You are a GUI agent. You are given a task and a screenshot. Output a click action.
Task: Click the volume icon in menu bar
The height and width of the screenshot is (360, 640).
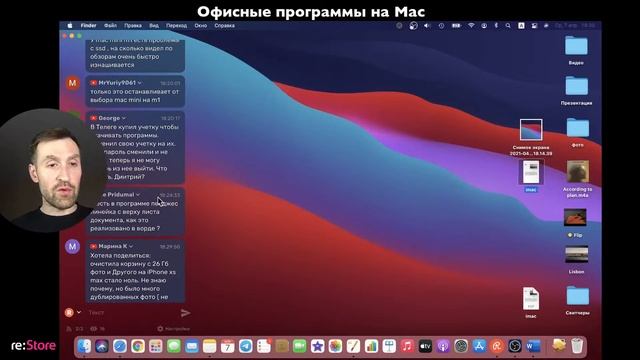[427, 25]
